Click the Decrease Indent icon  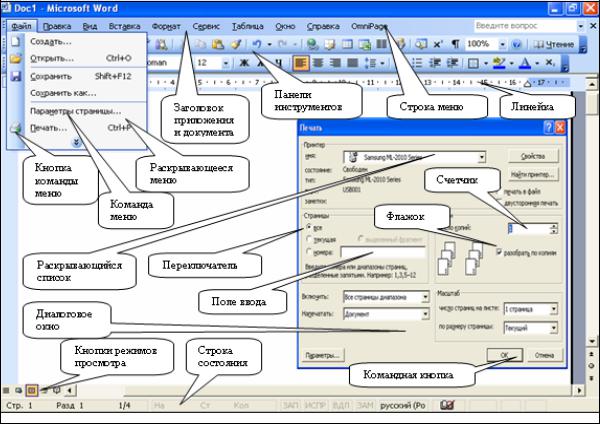[435, 63]
